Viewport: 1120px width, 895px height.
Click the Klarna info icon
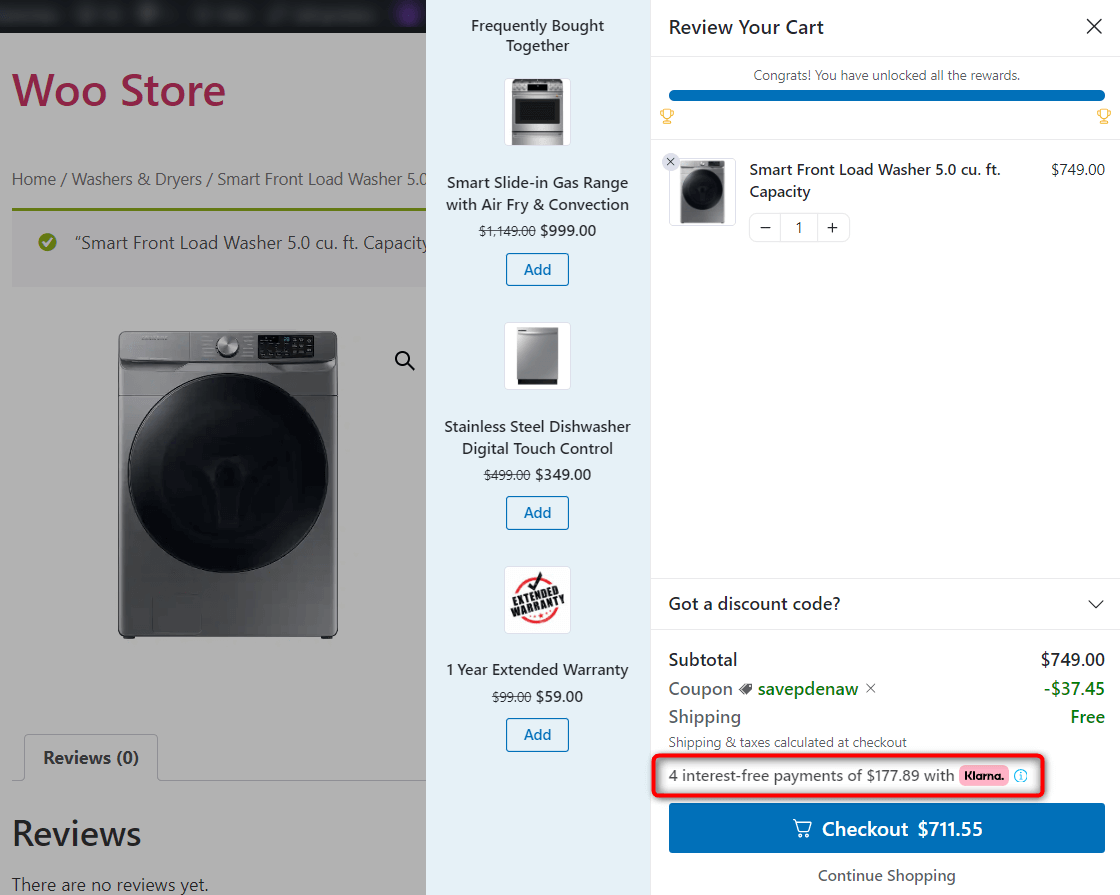click(x=1021, y=776)
